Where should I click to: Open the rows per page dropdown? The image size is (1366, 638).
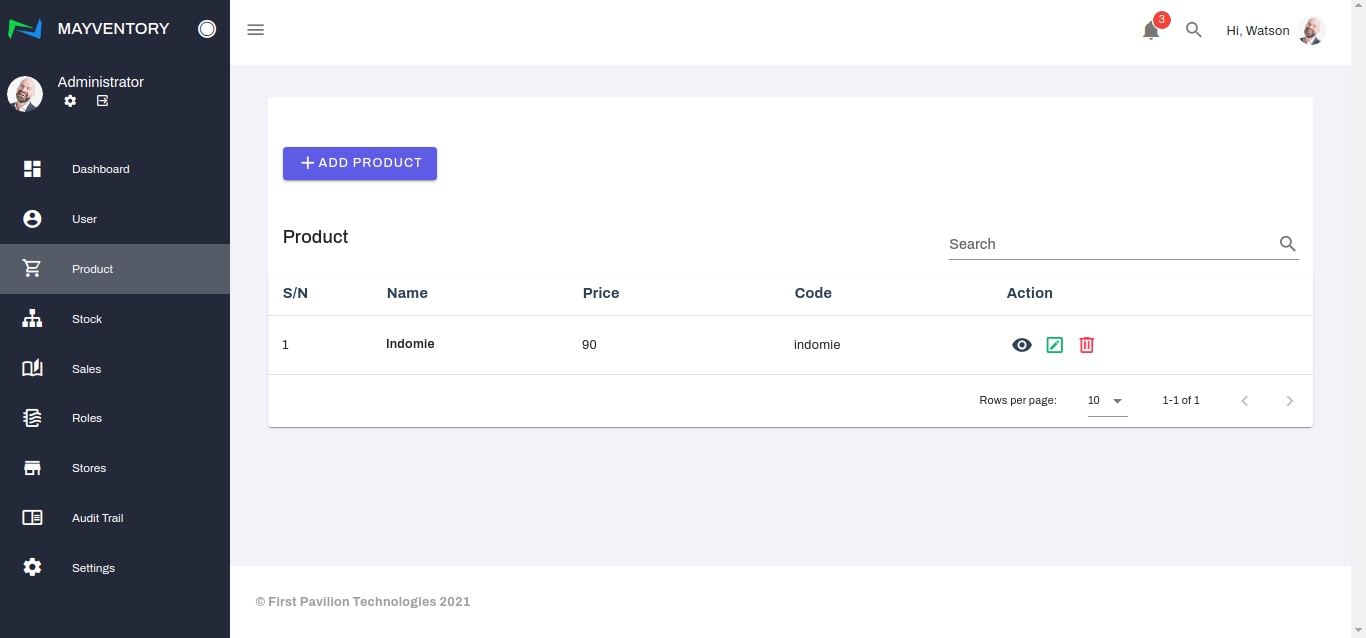1107,401
